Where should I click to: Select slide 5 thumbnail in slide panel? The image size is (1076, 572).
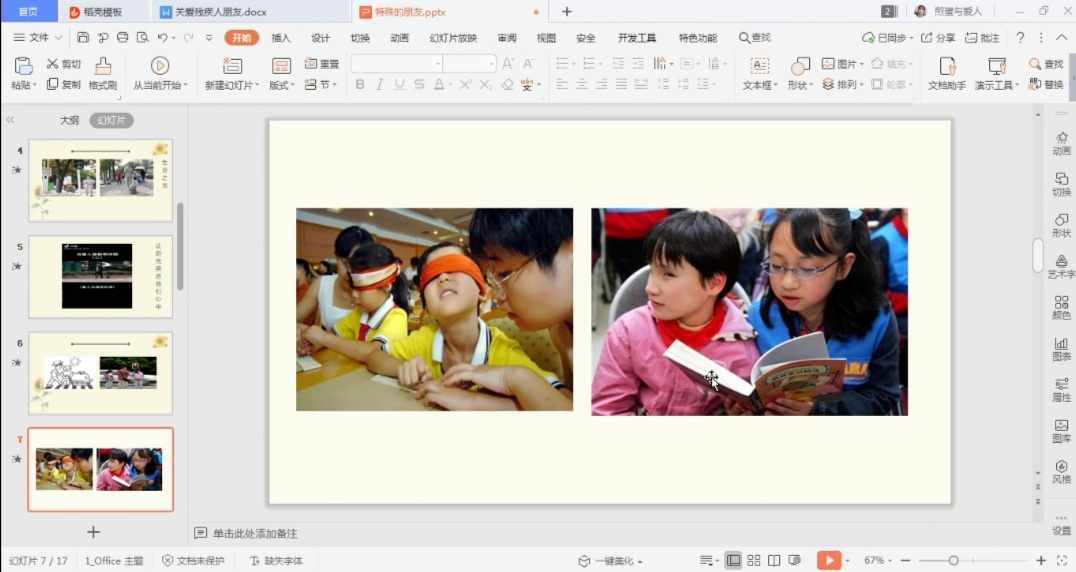pos(100,277)
